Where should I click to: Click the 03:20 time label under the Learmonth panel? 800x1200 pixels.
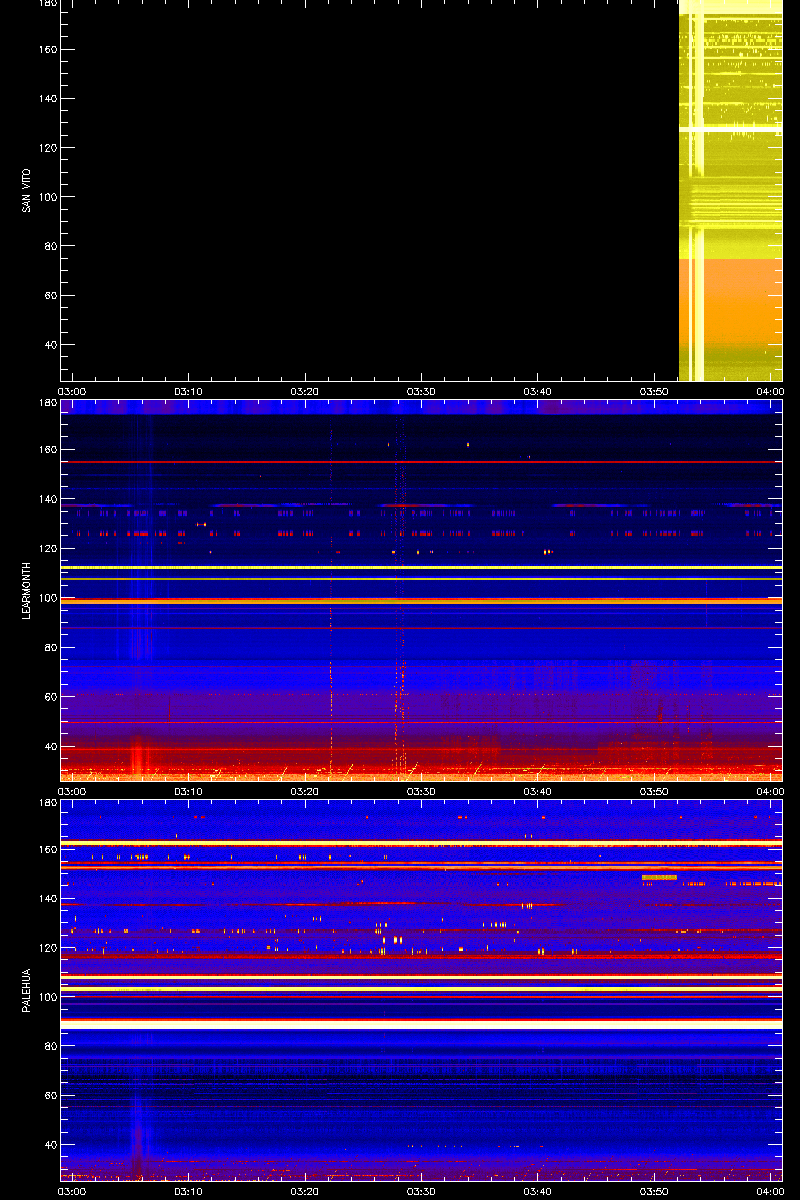click(305, 791)
